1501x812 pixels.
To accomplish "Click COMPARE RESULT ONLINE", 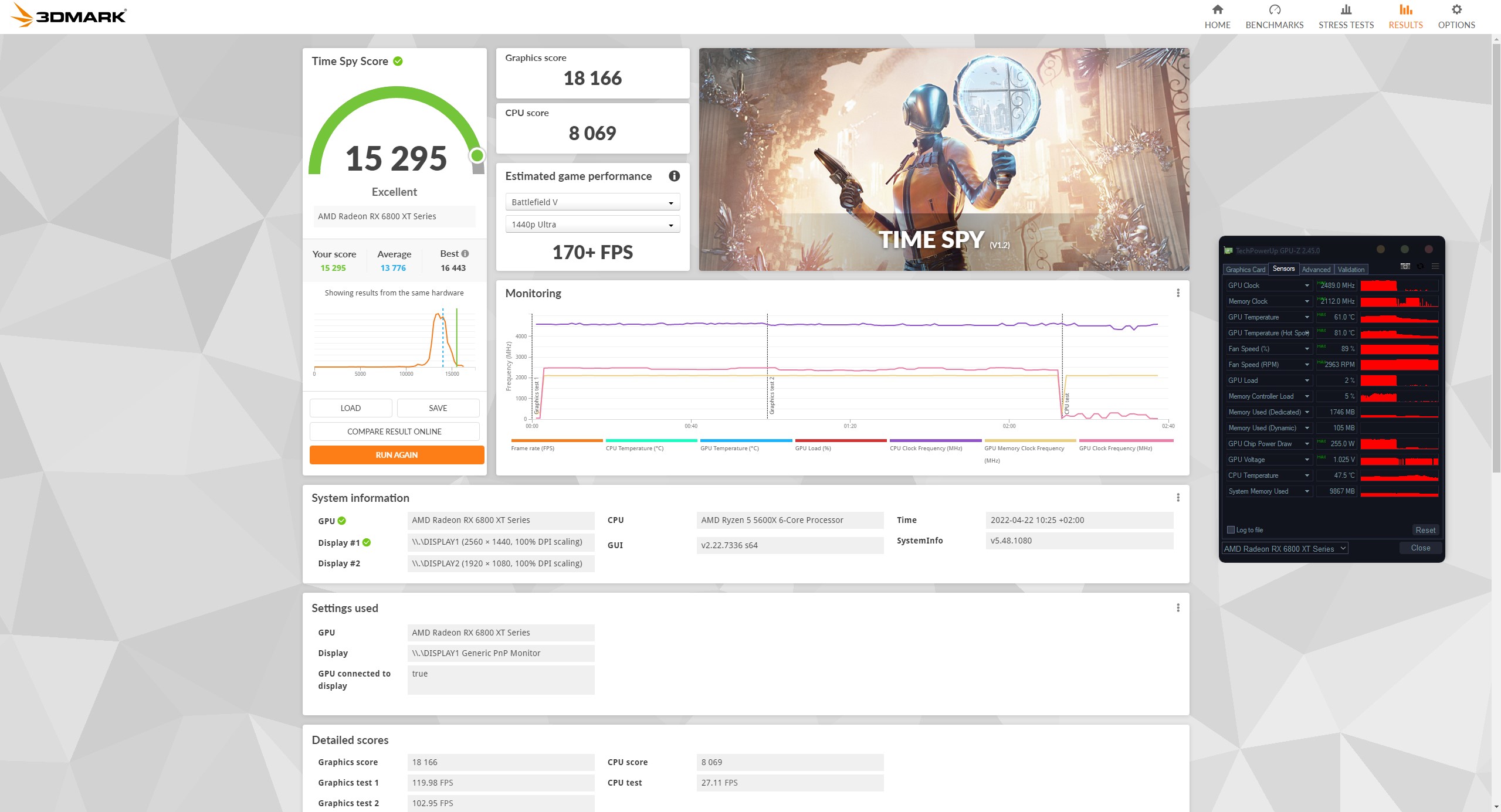I will (394, 431).
